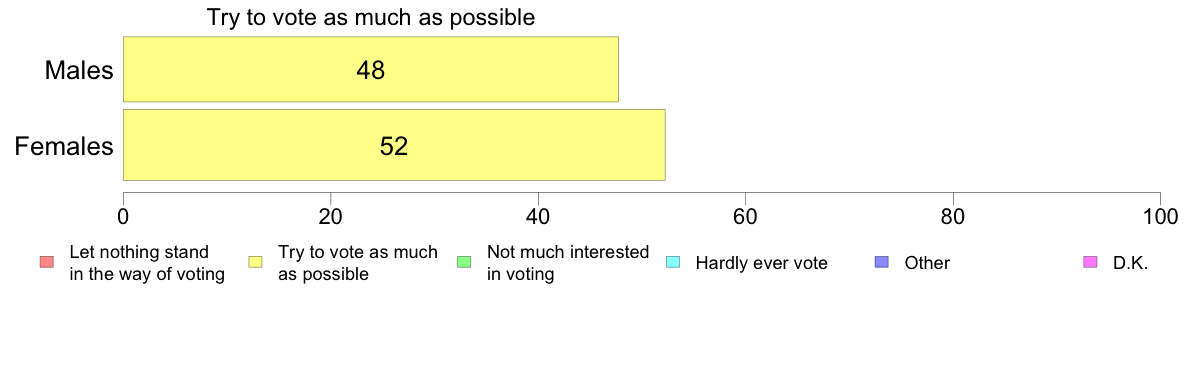Select the 60 axis tick label

tap(746, 215)
